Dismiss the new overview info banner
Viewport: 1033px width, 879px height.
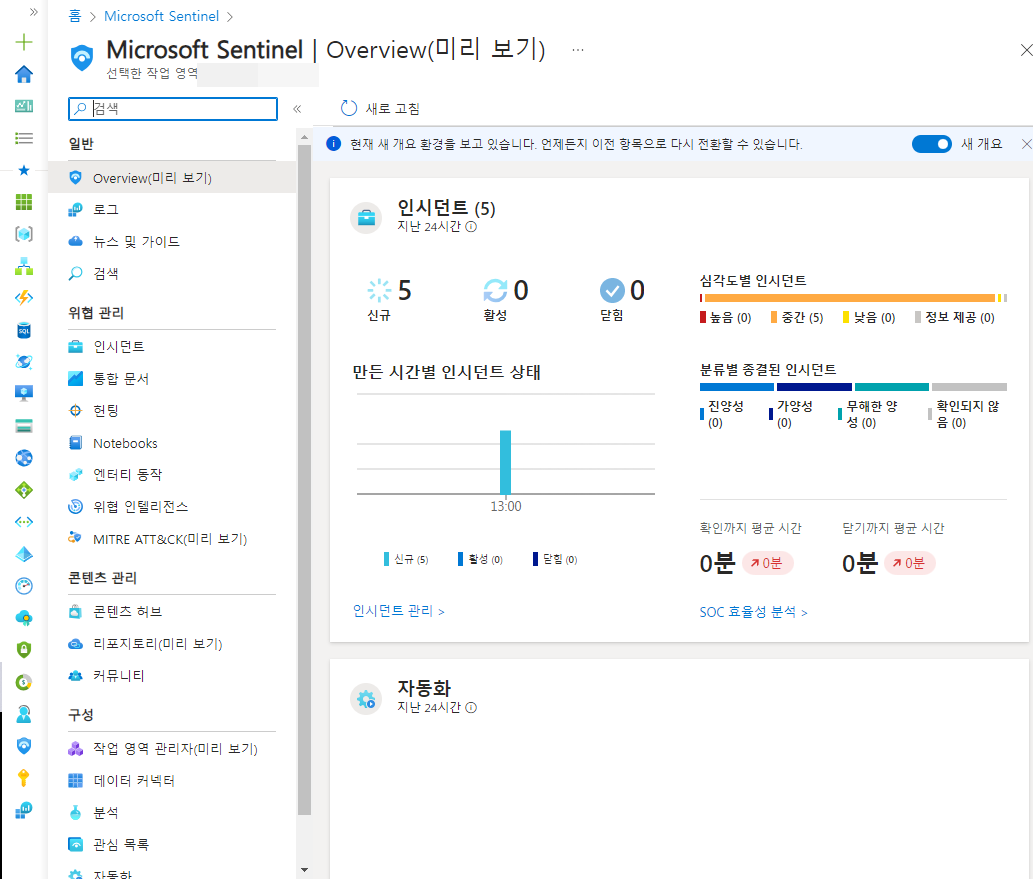pyautogui.click(x=1026, y=144)
